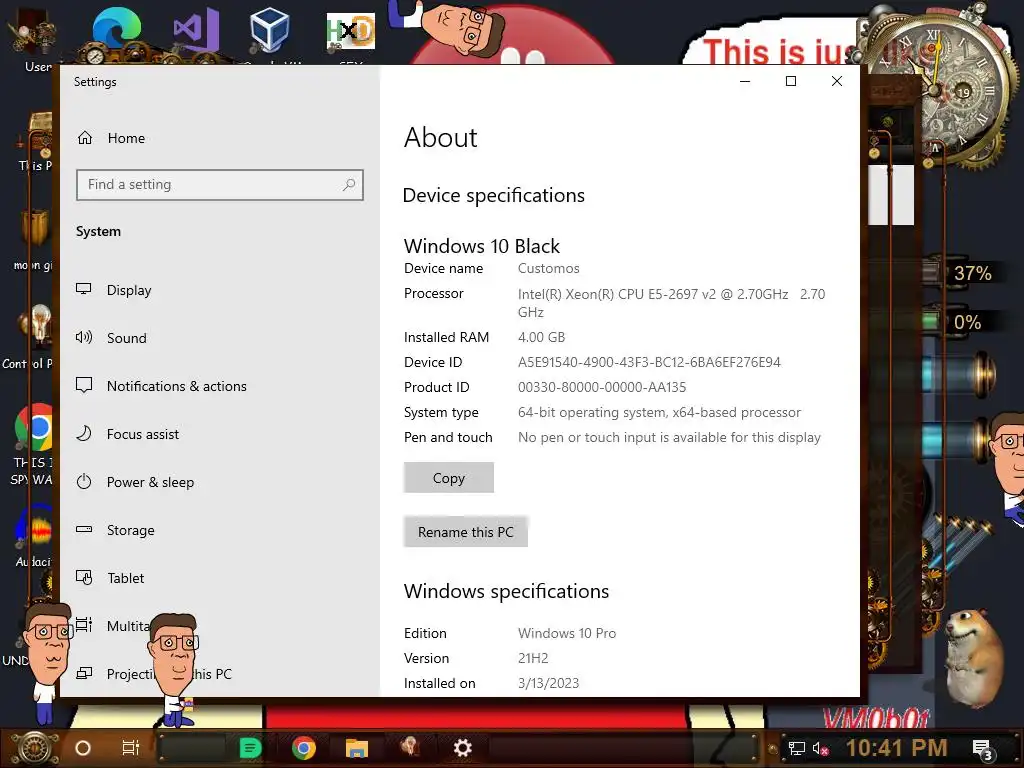Viewport: 1024px width, 768px height.
Task: Click the 10:41 PM taskbar clock
Action: pyautogui.click(x=896, y=748)
